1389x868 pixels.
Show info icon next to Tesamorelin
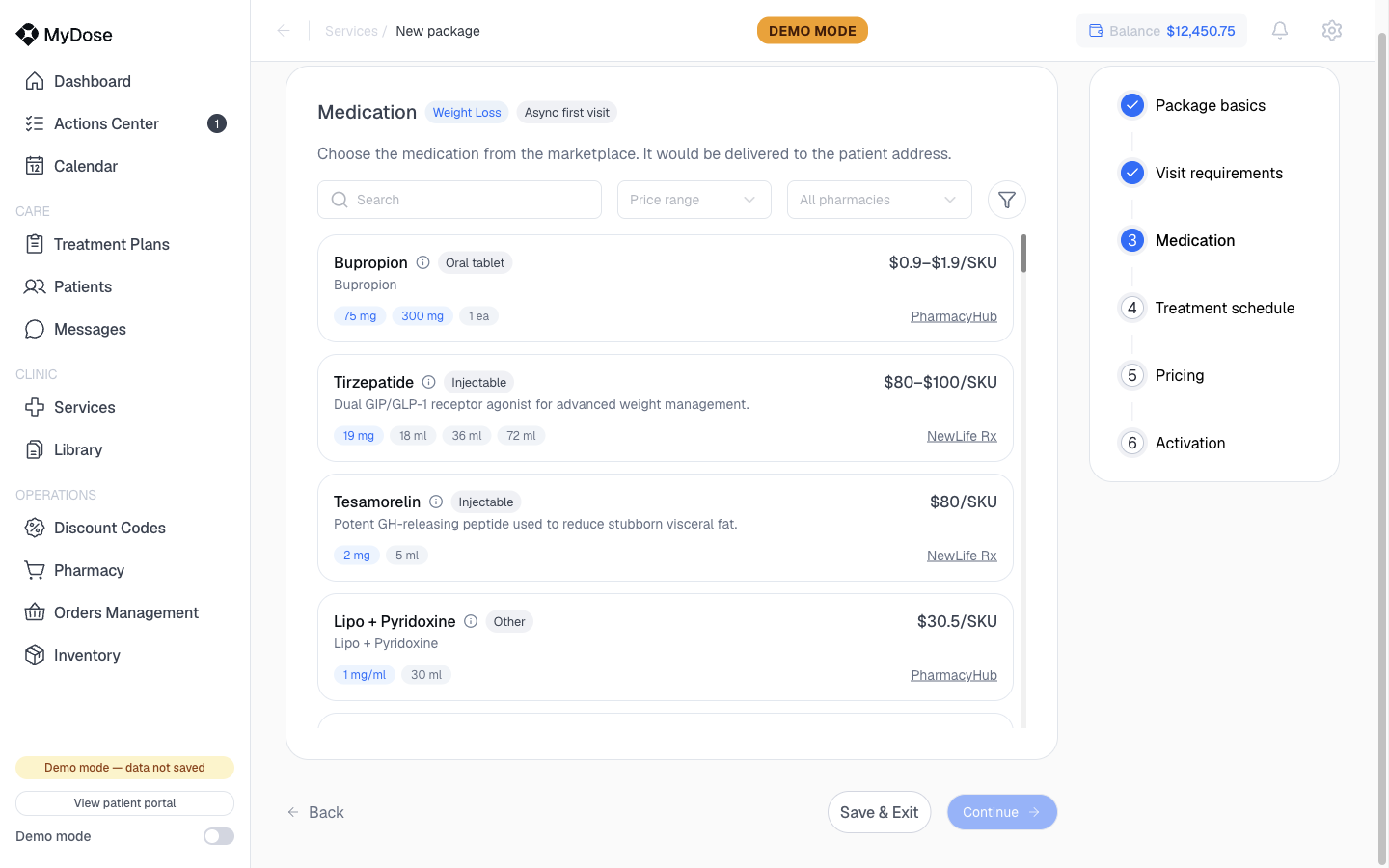pyautogui.click(x=436, y=502)
